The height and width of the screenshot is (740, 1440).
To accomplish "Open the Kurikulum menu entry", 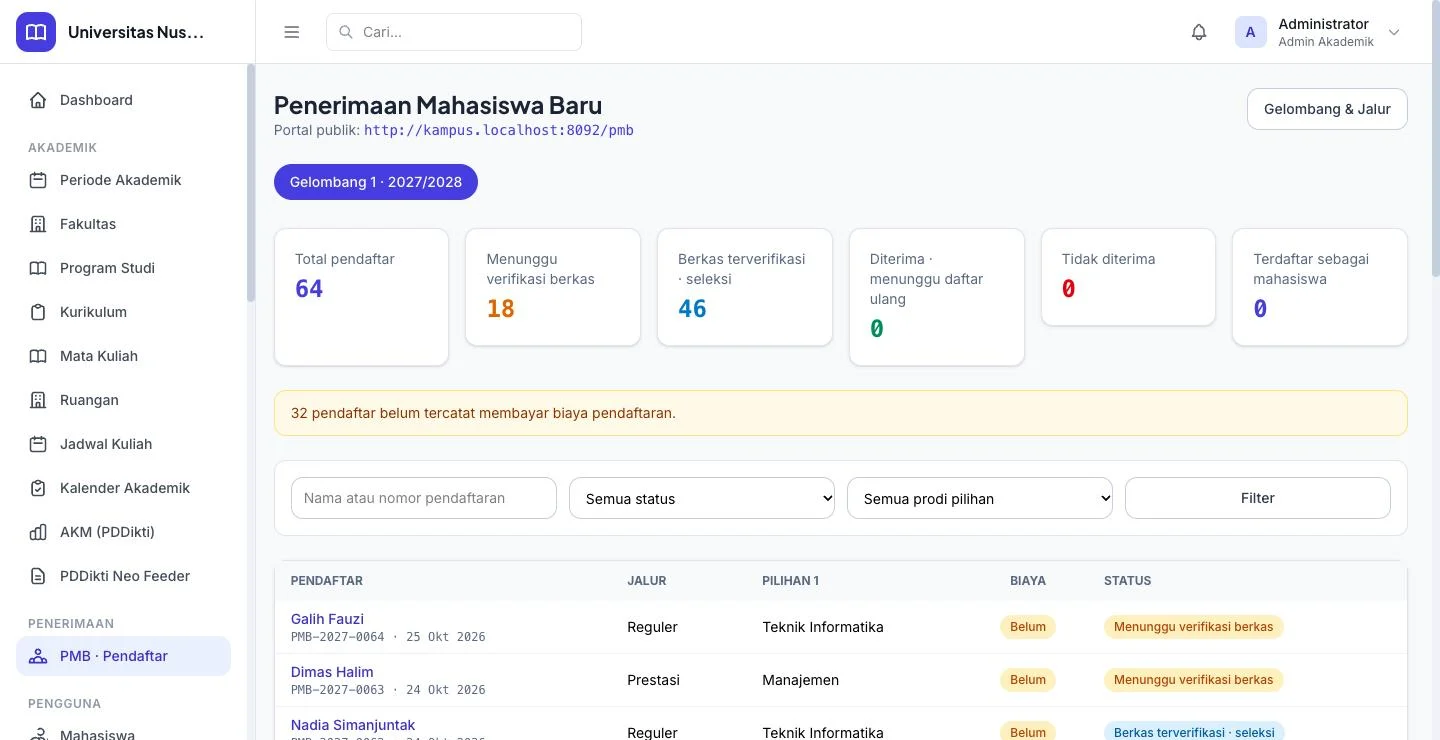I will pyautogui.click(x=123, y=312).
